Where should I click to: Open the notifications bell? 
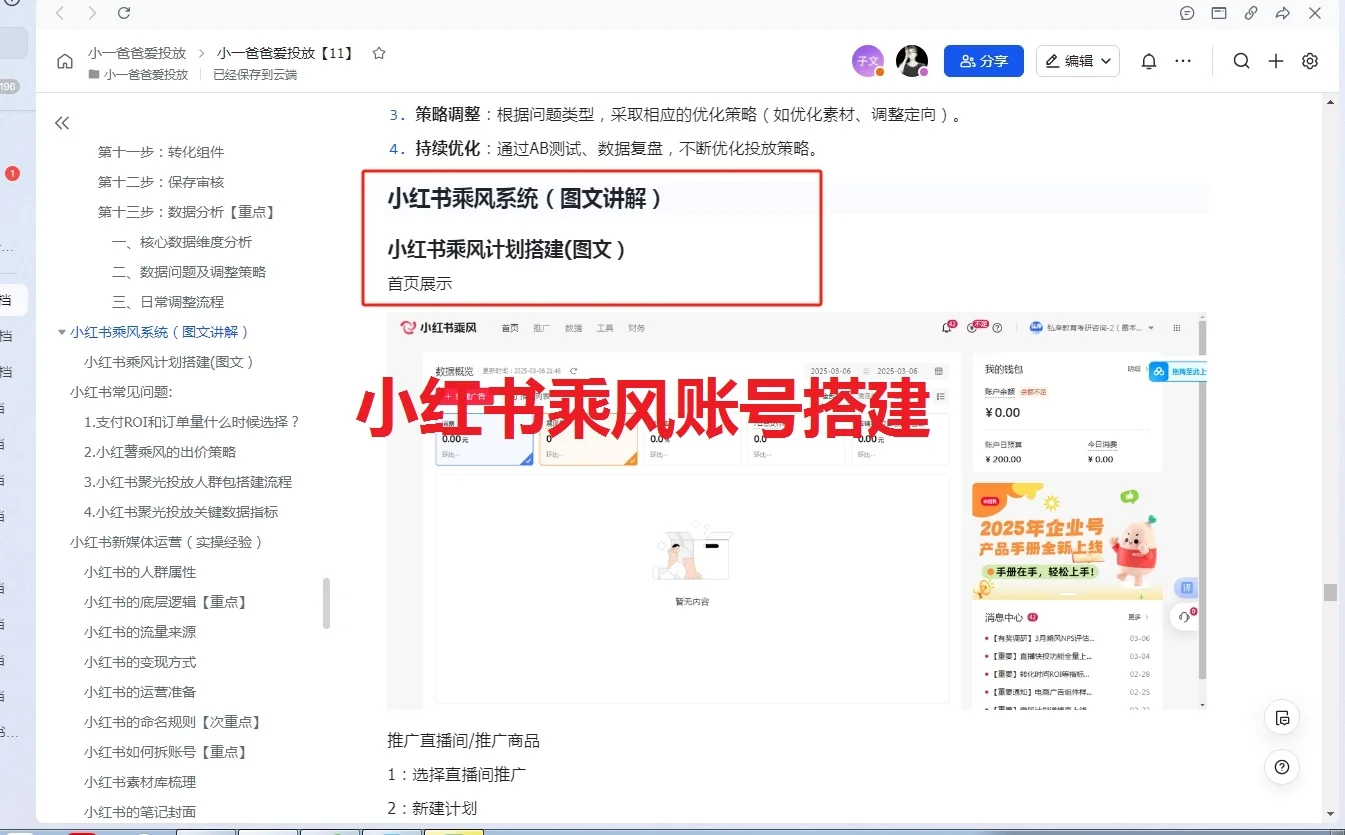[1149, 61]
